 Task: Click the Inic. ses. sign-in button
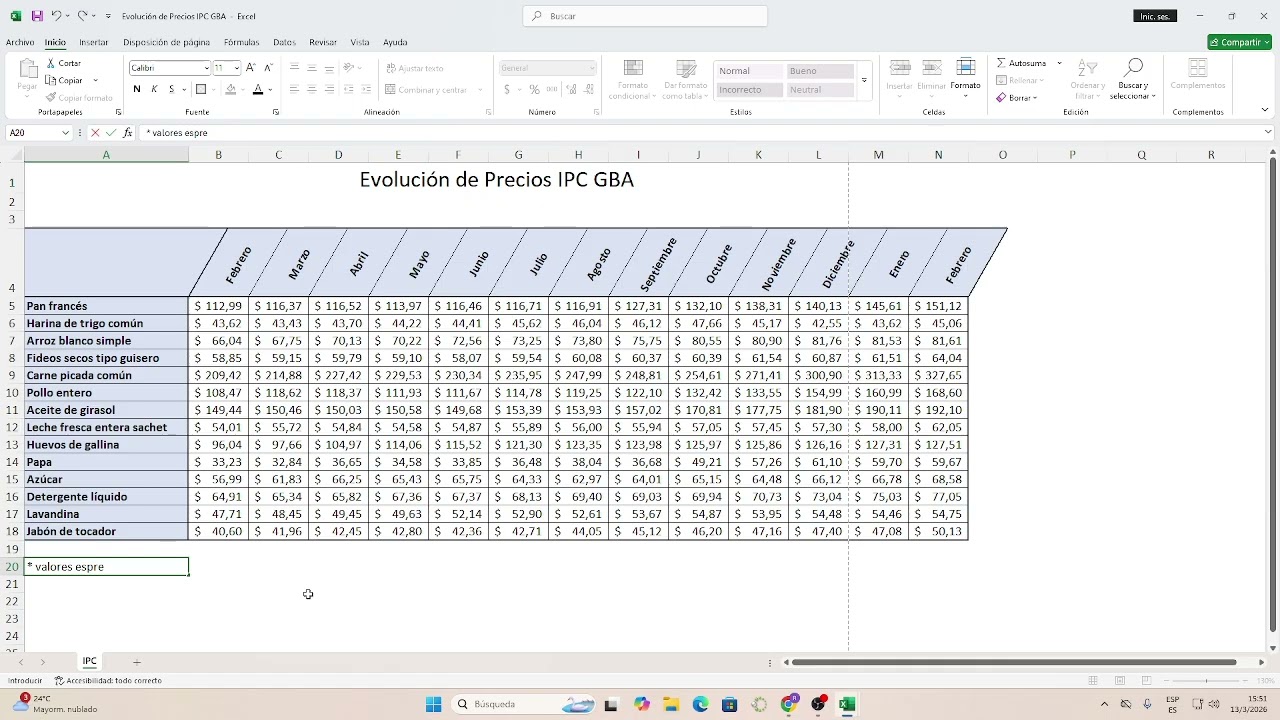coord(1155,16)
